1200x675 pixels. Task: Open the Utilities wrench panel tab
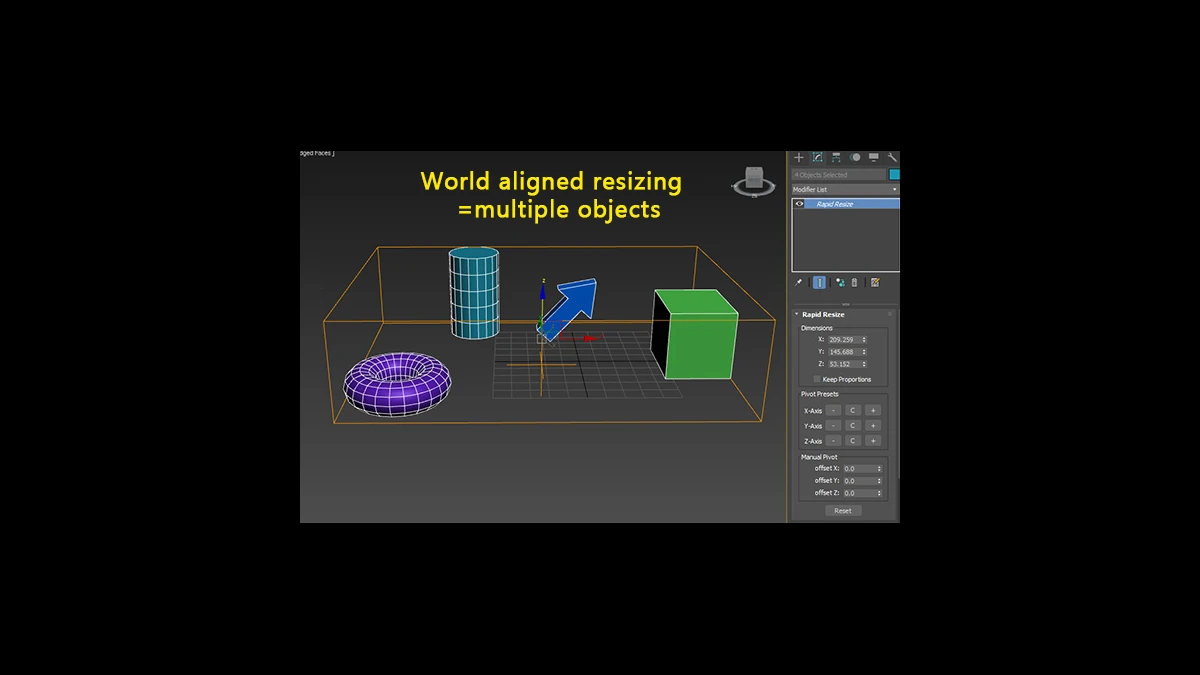(x=892, y=158)
